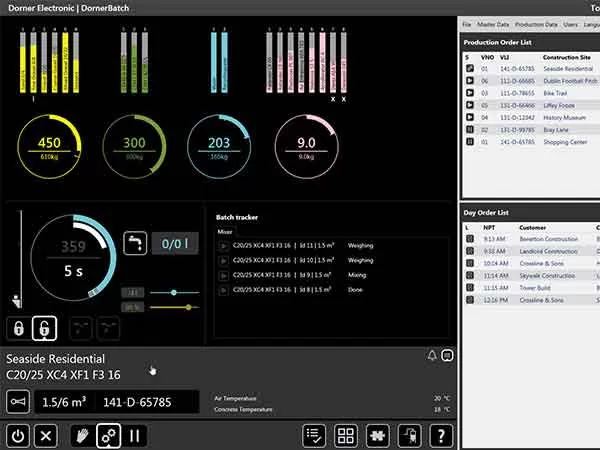Click the pink 9.0 admixture scale gauge

[x=306, y=147]
